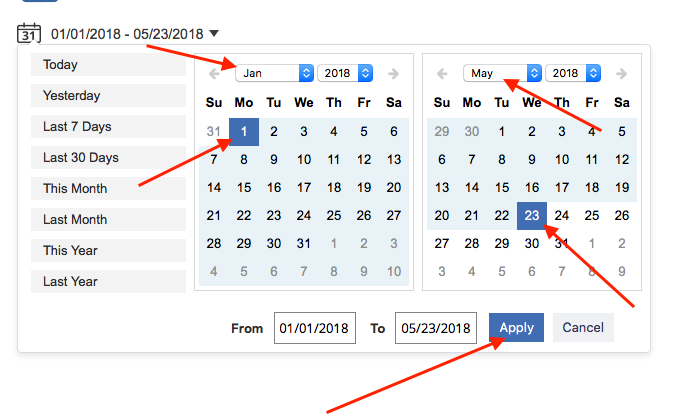Screen dimensions: 698x416
Task: Select the Last 7 Days preset
Action: (x=108, y=127)
